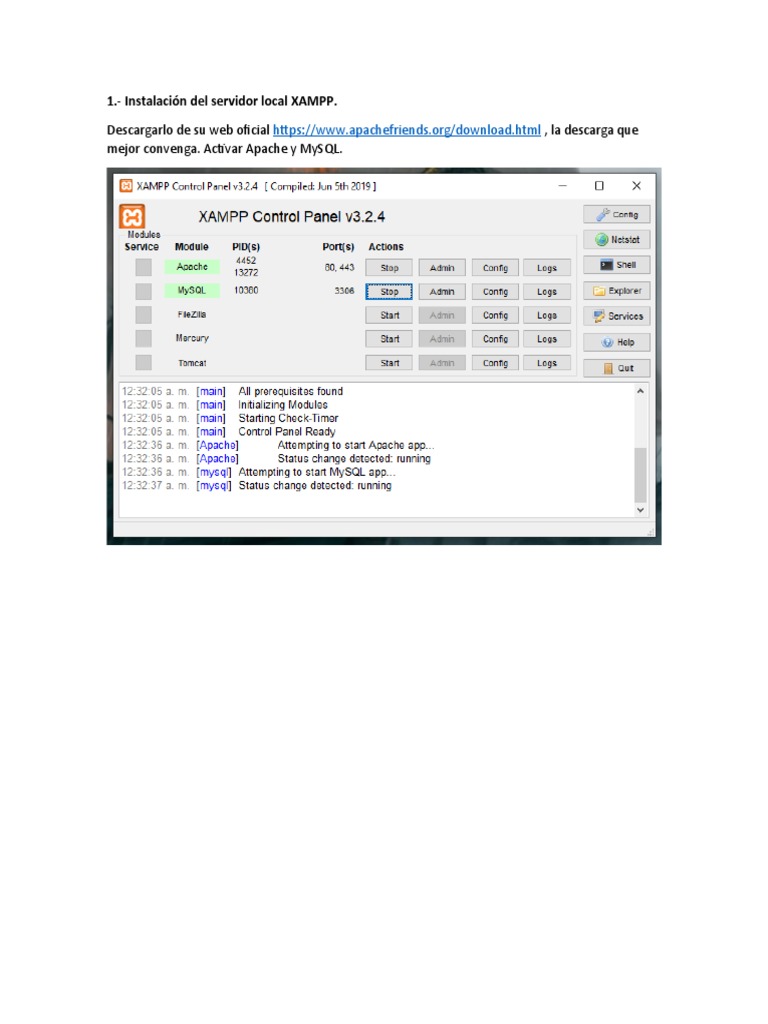Close the XAMPP Control Panel window

coord(637,186)
